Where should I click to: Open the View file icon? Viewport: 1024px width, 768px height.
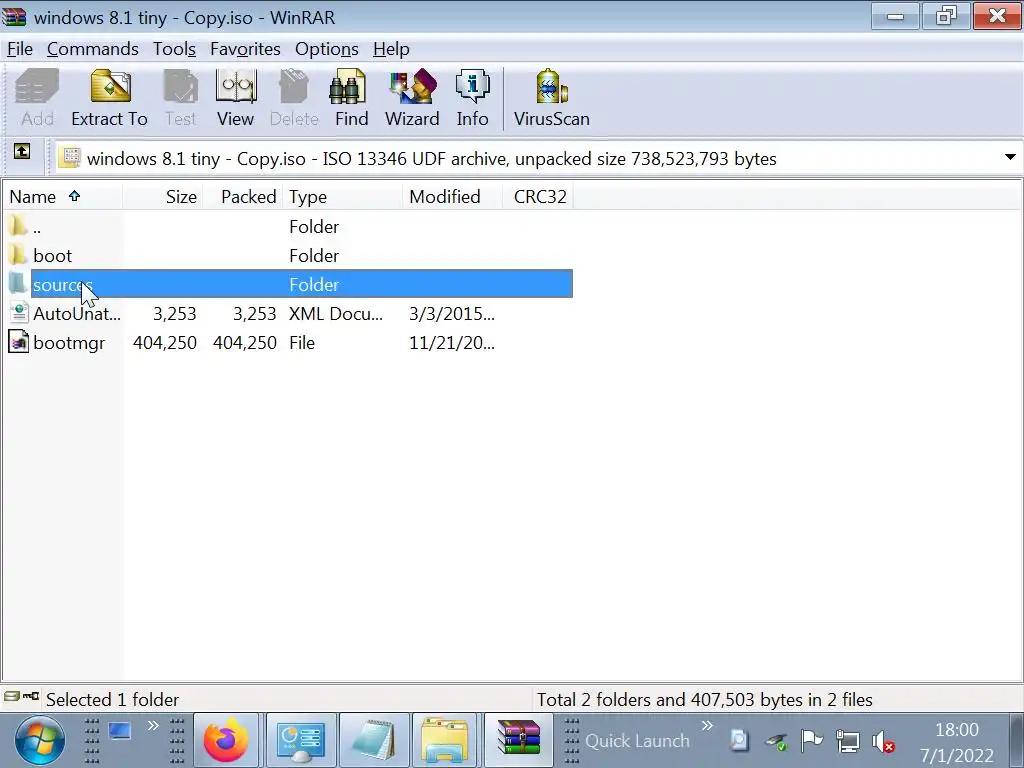(235, 98)
